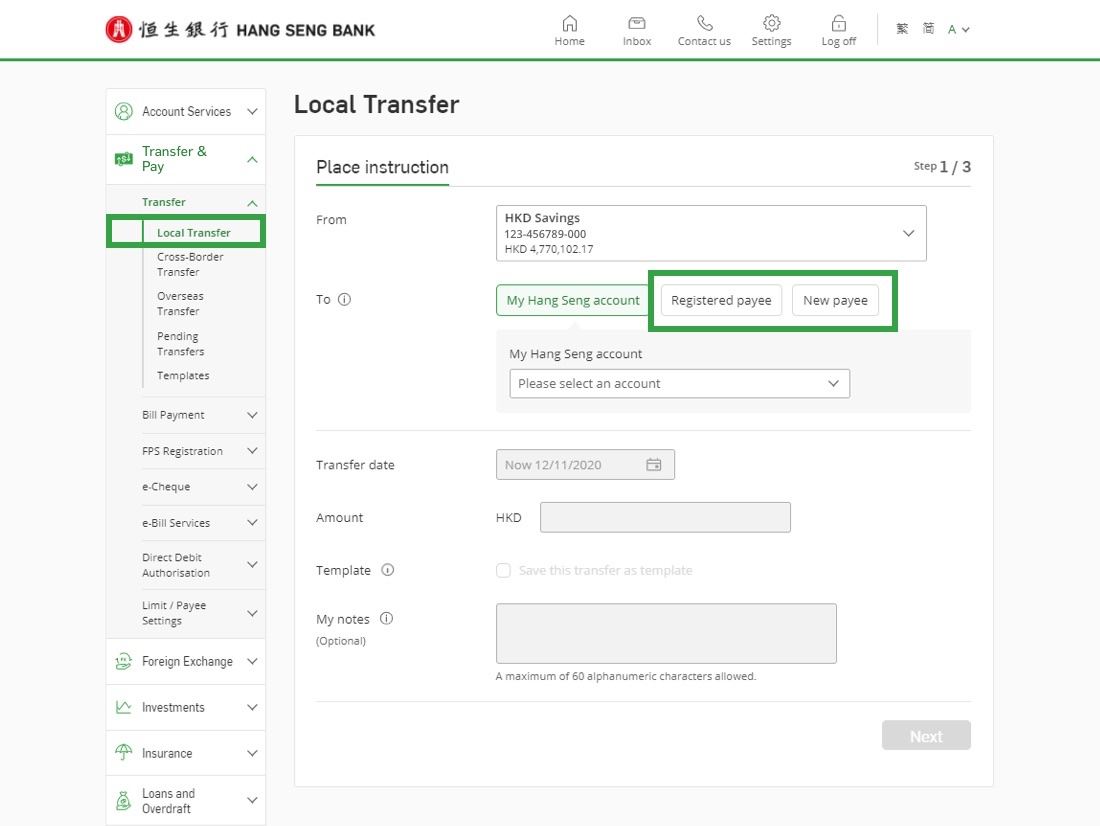Click the Contact us phone icon
The height and width of the screenshot is (826, 1100).
(x=704, y=23)
